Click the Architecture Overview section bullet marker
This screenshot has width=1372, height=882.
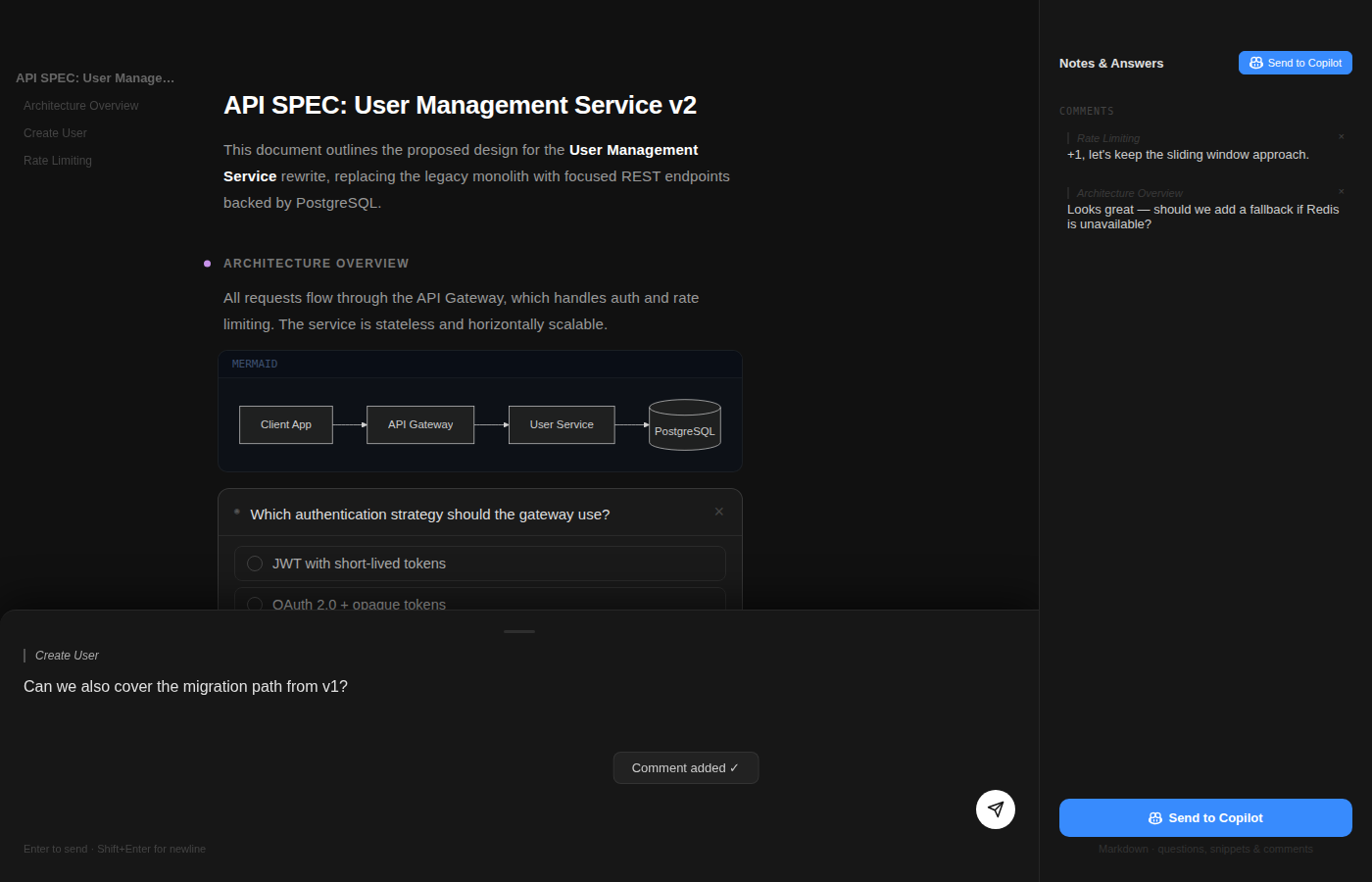tap(207, 264)
